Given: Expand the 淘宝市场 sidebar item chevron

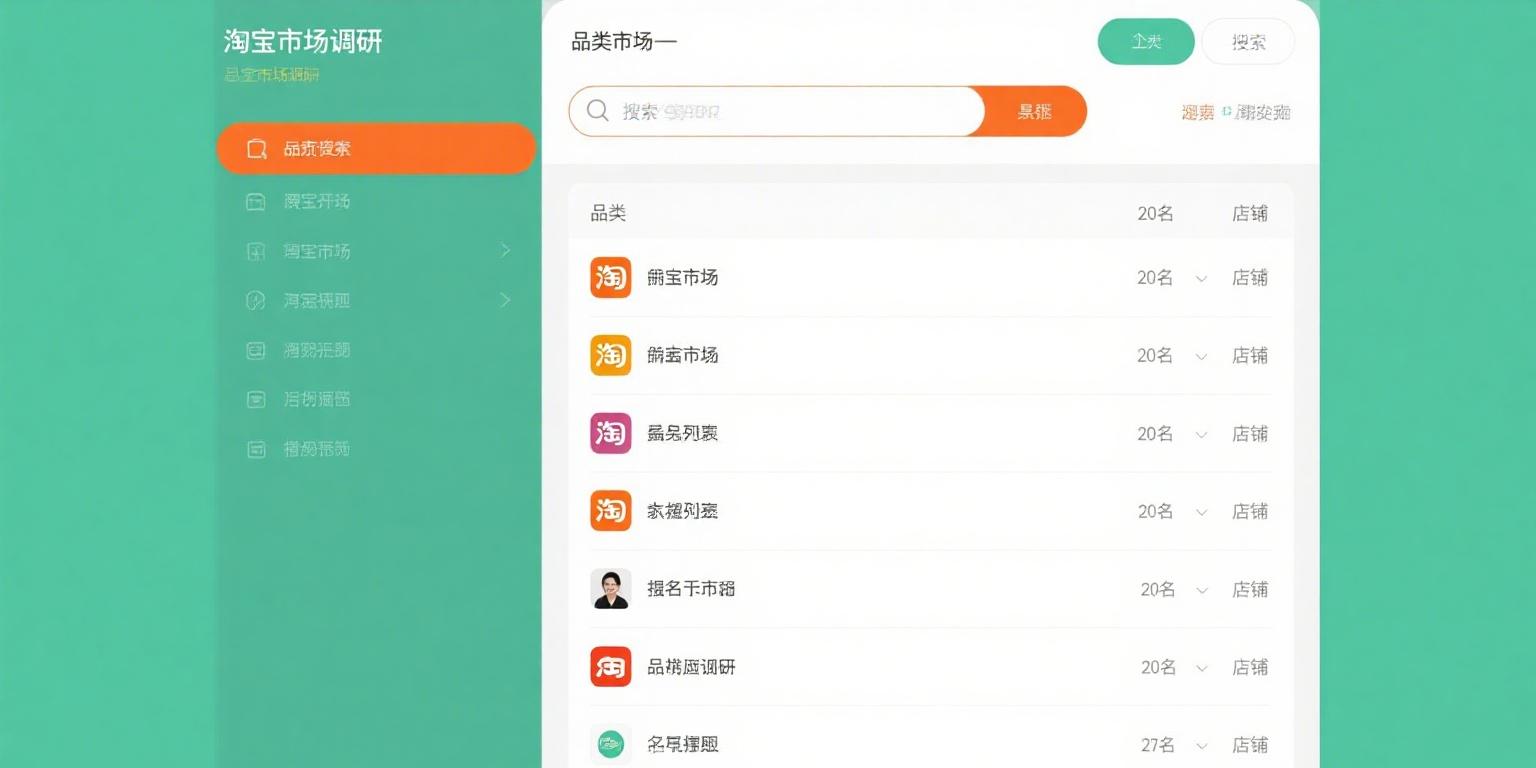Looking at the screenshot, I should pyautogui.click(x=505, y=250).
